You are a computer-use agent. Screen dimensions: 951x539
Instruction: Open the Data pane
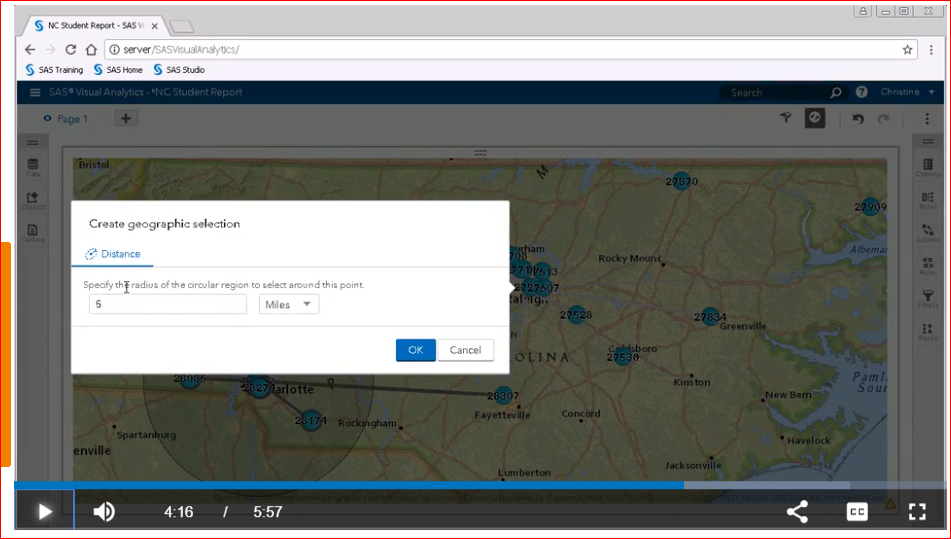33,167
